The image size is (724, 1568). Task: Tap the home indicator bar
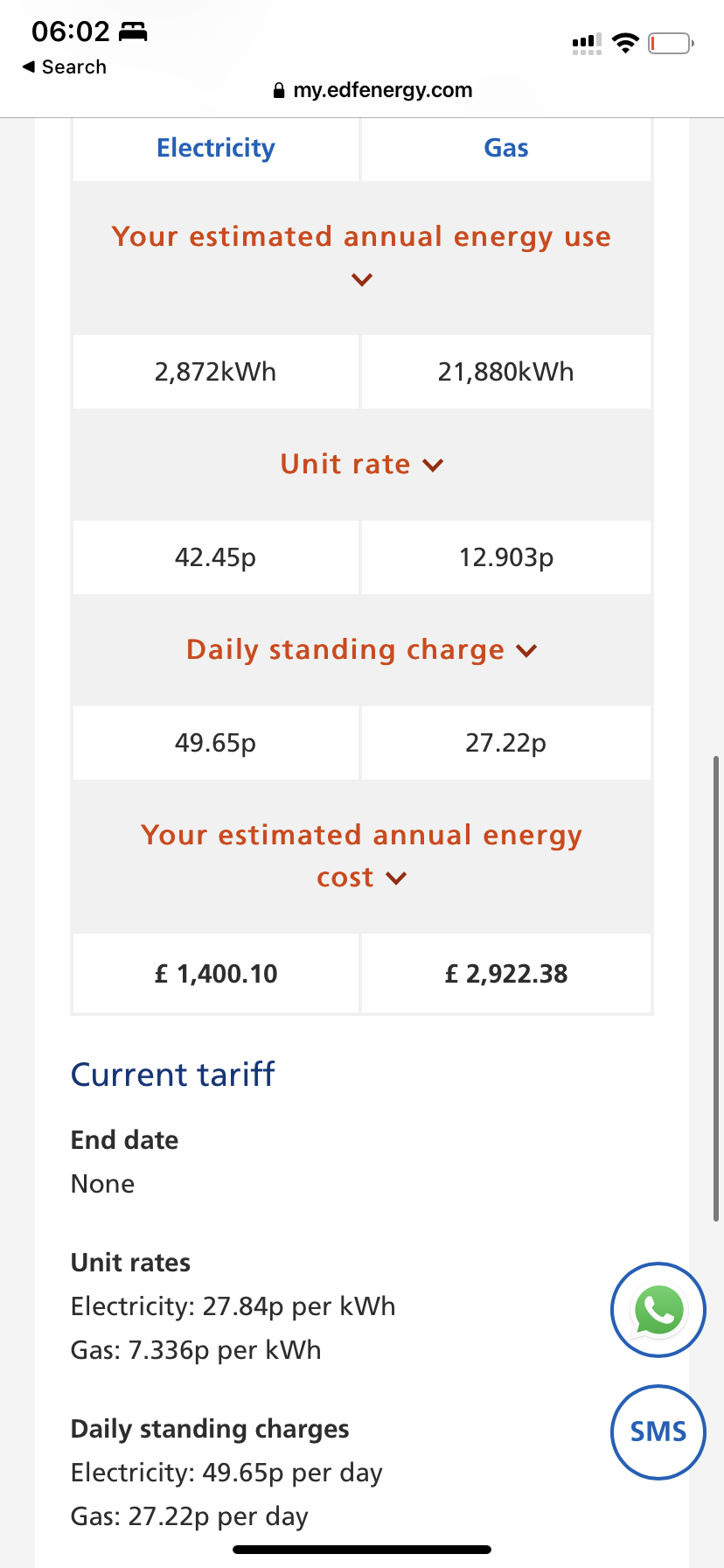coord(362,1550)
